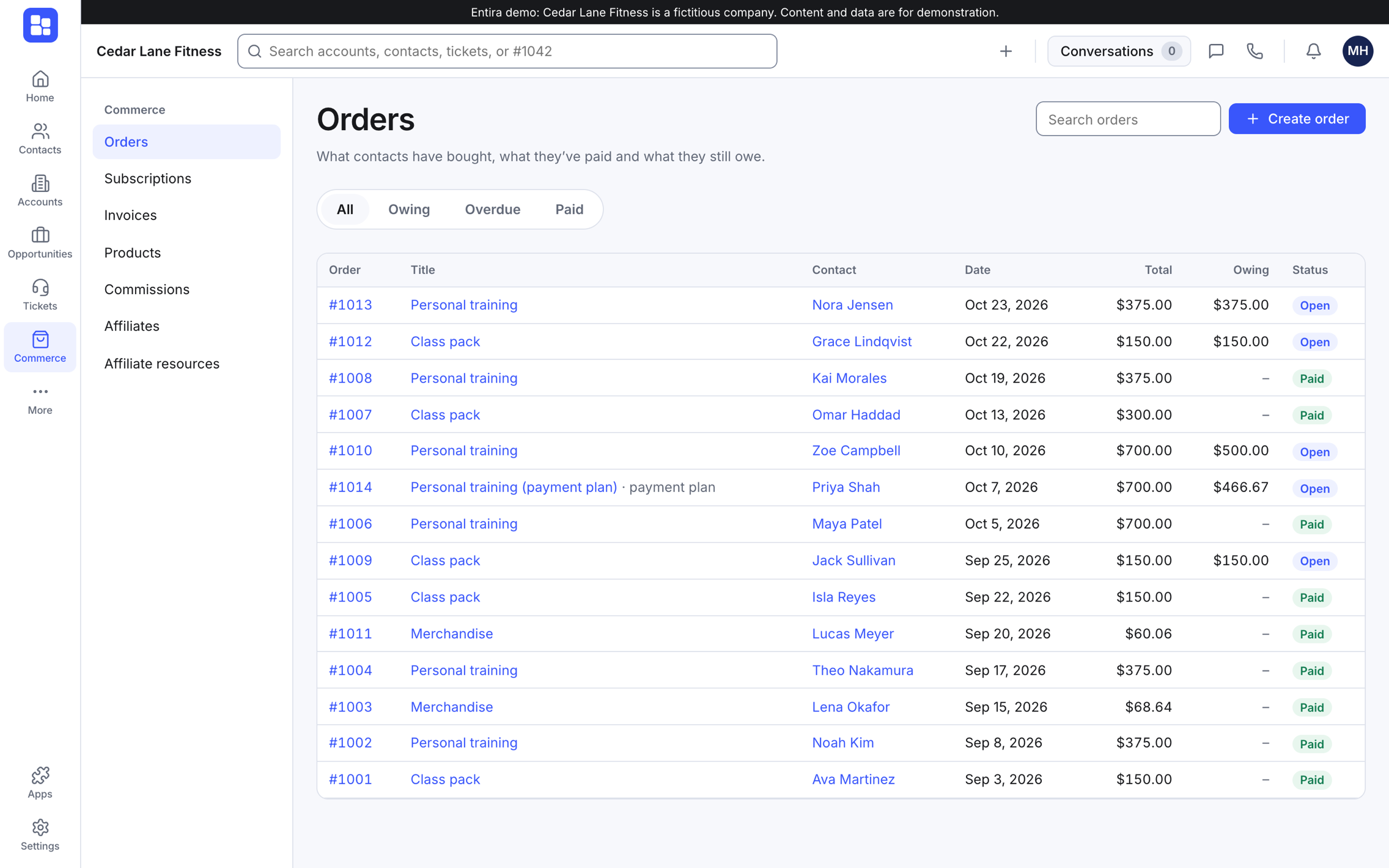Focus the global search field
The width and height of the screenshot is (1389, 868).
coord(507,51)
